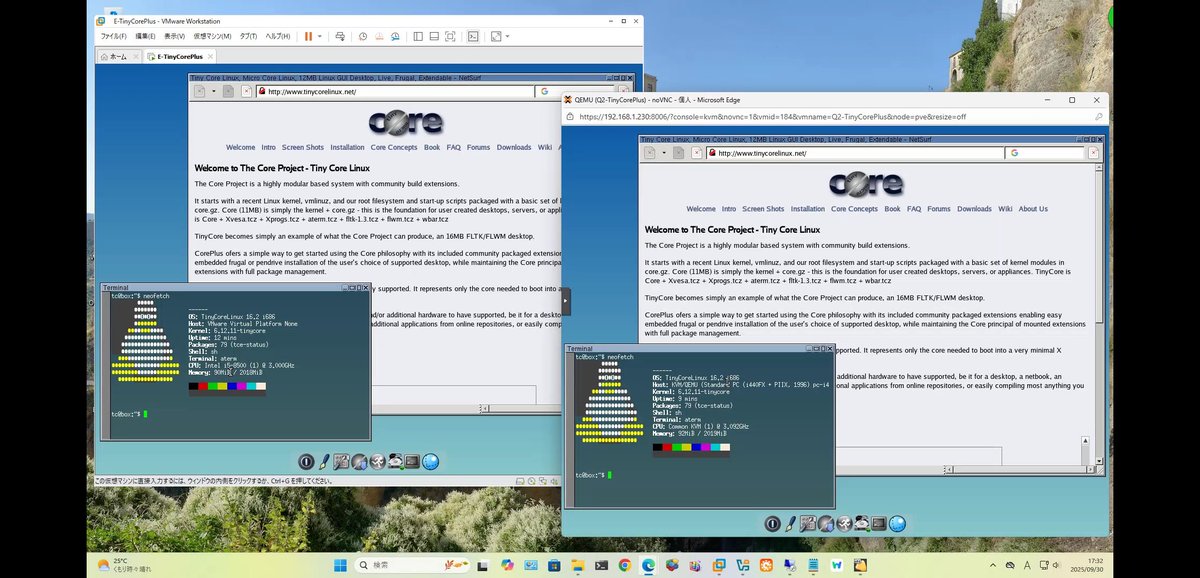The height and width of the screenshot is (578, 1200).
Task: Open the wbar Apps icon in VMware guest
Action: (359, 462)
